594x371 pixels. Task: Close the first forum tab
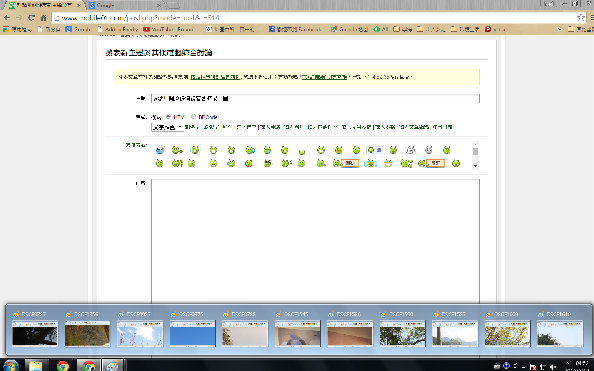point(78,5)
